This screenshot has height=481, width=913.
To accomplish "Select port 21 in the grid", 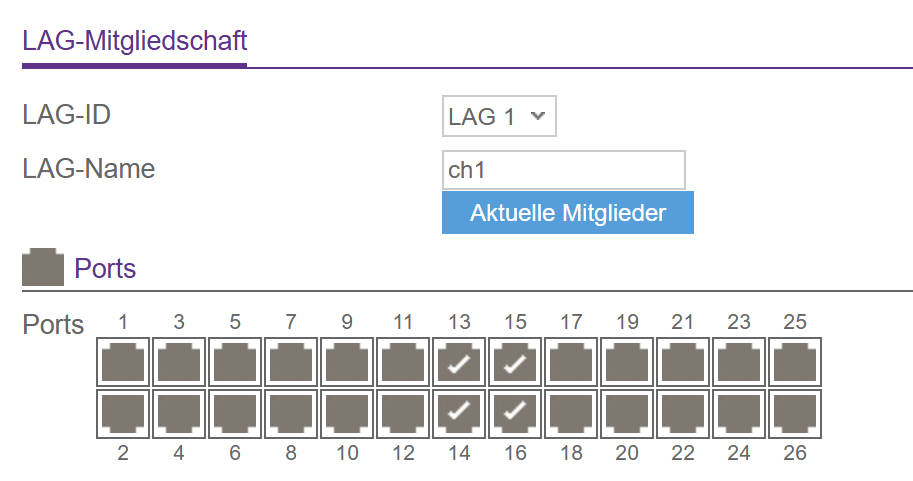I will [683, 362].
